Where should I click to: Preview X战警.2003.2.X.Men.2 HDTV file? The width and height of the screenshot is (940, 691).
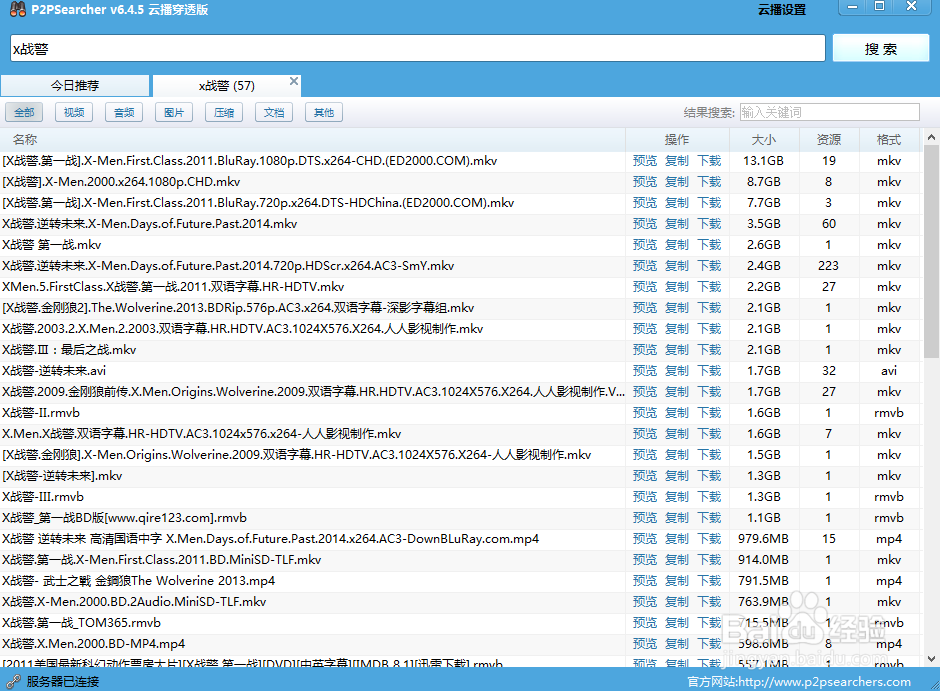coord(644,328)
